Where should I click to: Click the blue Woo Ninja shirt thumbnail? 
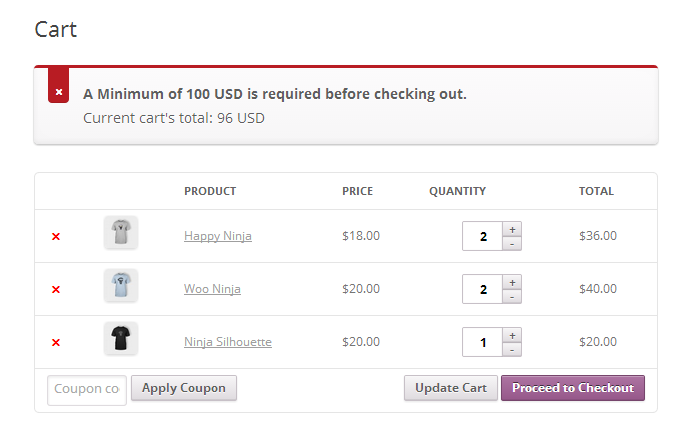pyautogui.click(x=121, y=285)
